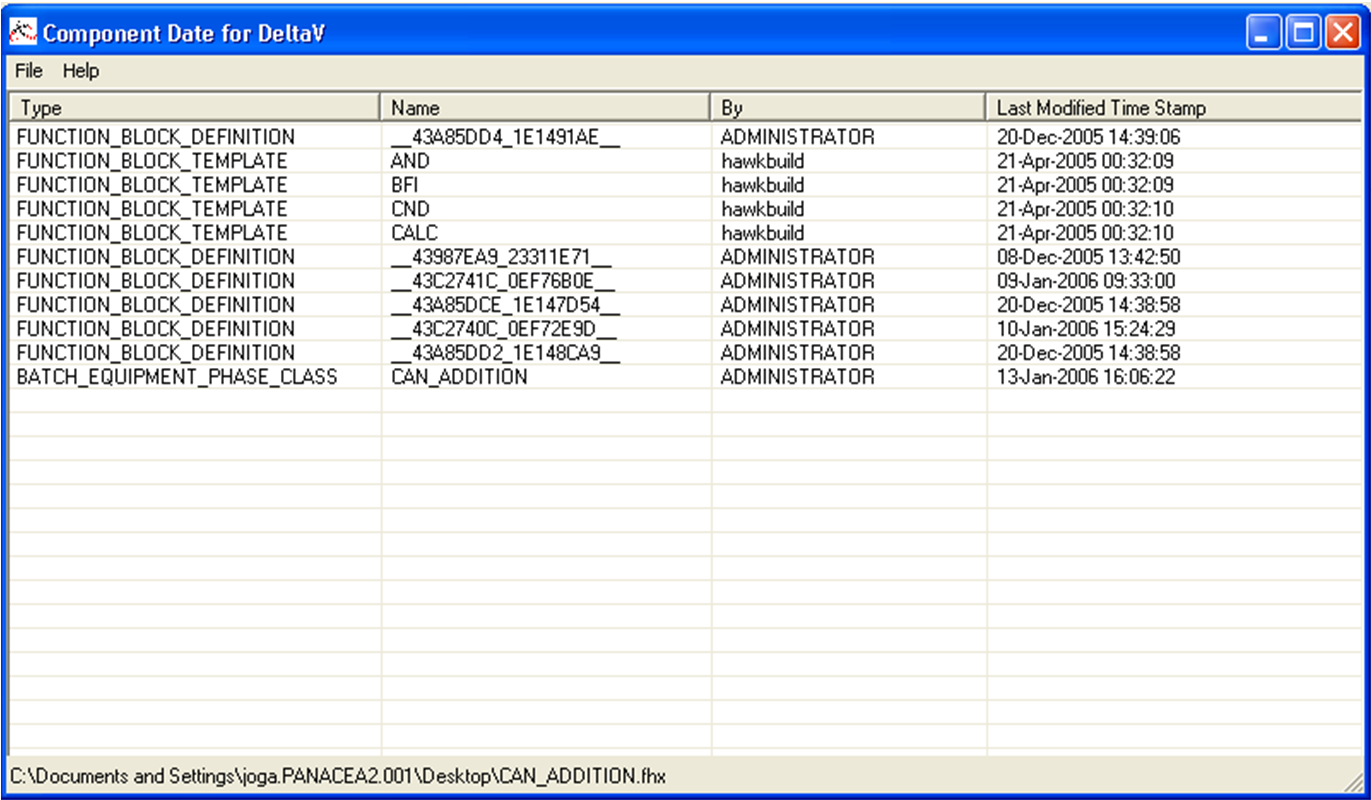The height and width of the screenshot is (800, 1371).
Task: Close the Component Date for DeltaV window
Action: 1342,33
